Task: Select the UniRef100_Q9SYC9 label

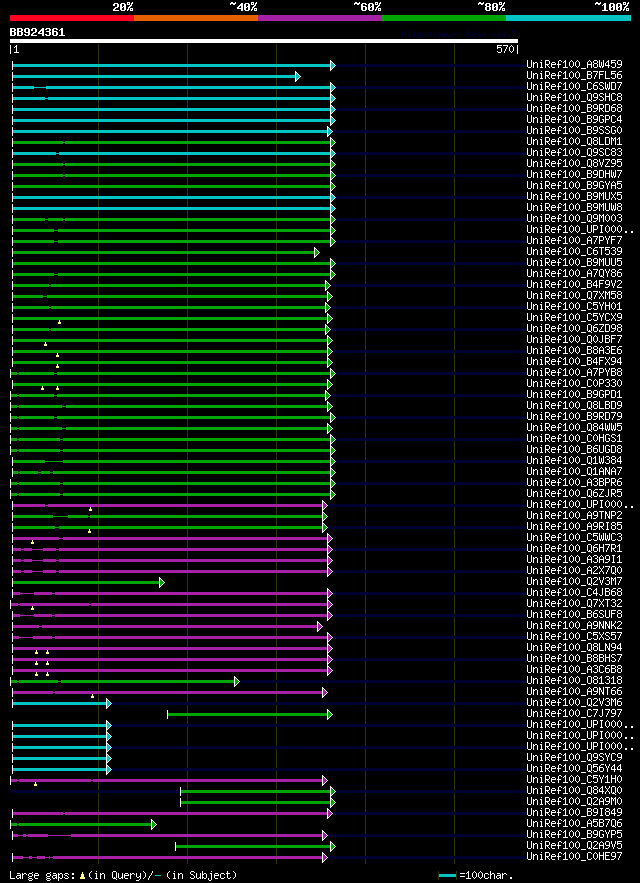Action: (x=574, y=759)
